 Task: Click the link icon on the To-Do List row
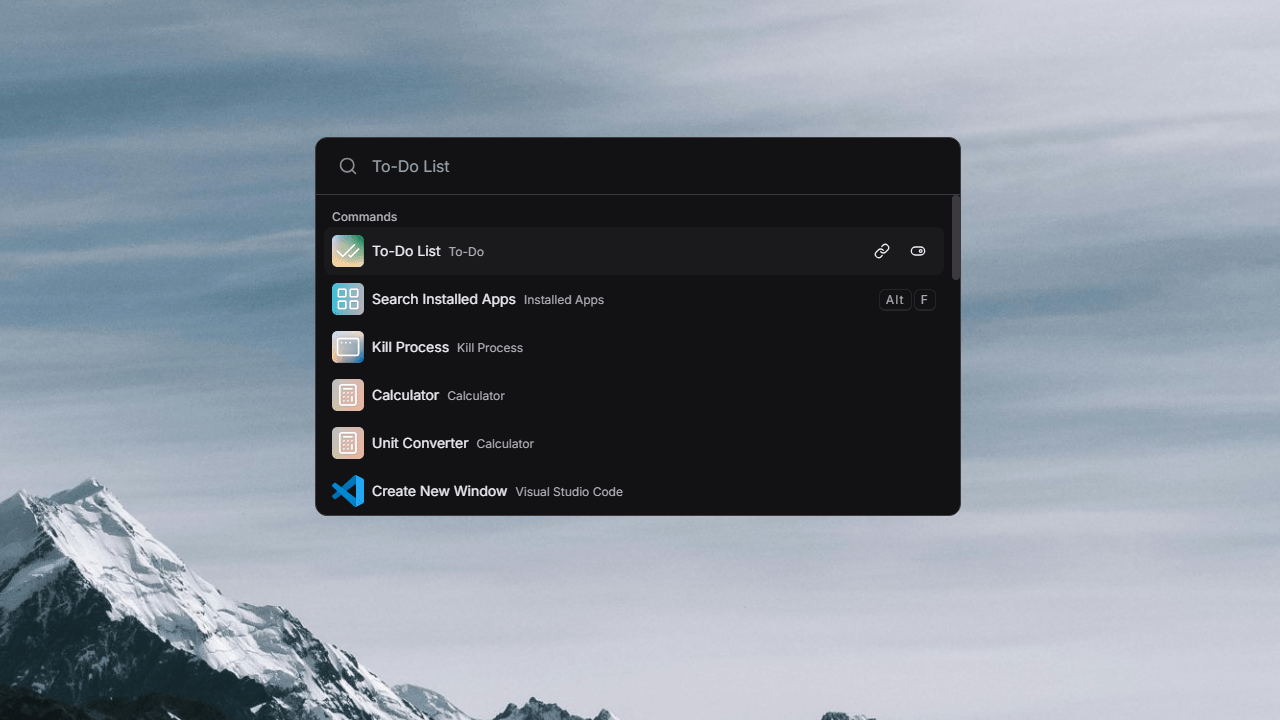[x=881, y=251]
